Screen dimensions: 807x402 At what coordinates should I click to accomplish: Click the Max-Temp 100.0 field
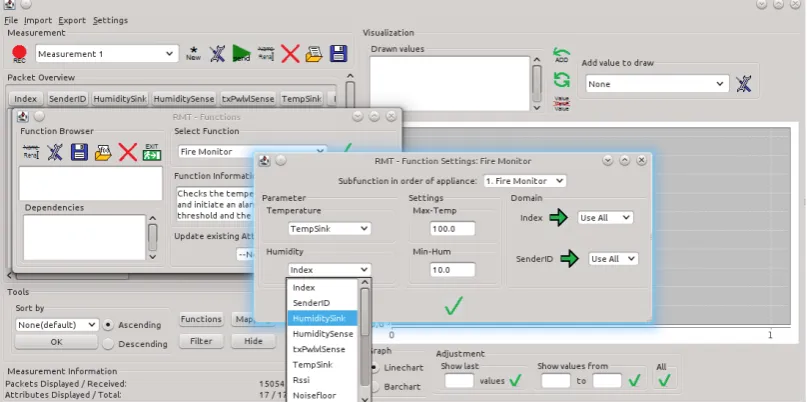coord(452,229)
